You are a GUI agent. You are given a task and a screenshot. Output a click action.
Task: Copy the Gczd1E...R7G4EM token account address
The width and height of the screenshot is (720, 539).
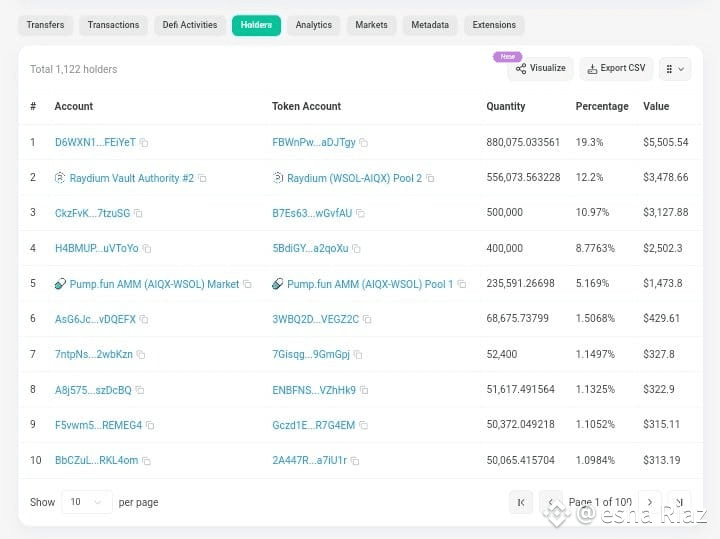coord(363,425)
